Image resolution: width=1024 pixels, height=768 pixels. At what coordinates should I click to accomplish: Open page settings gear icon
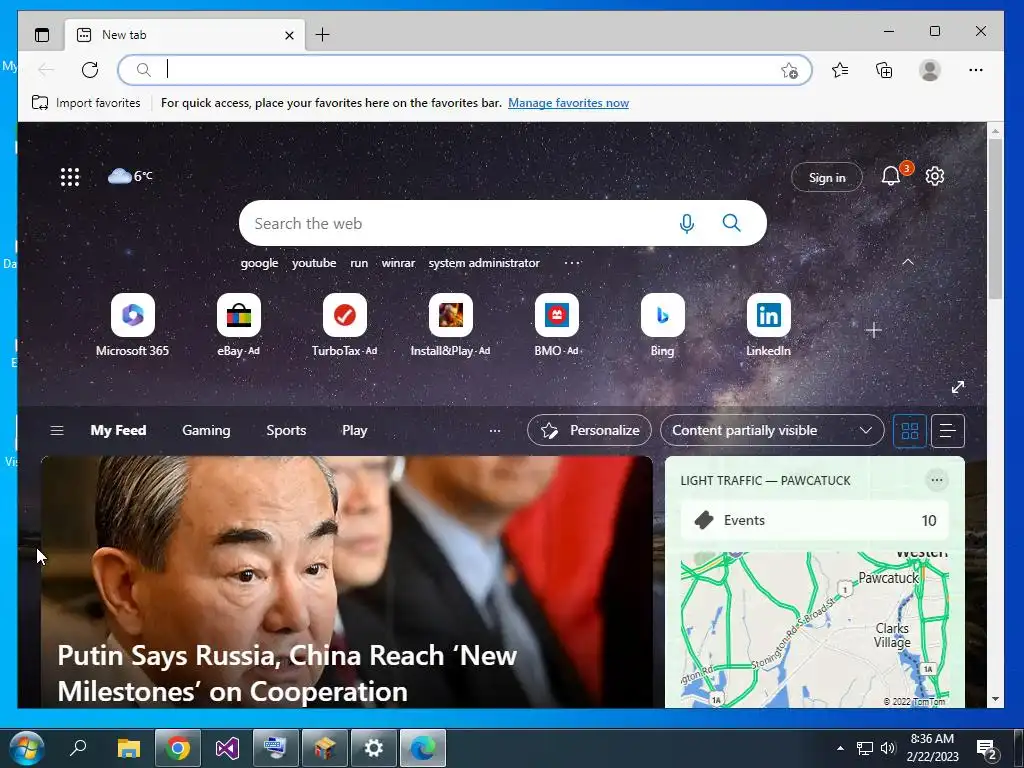tap(935, 176)
